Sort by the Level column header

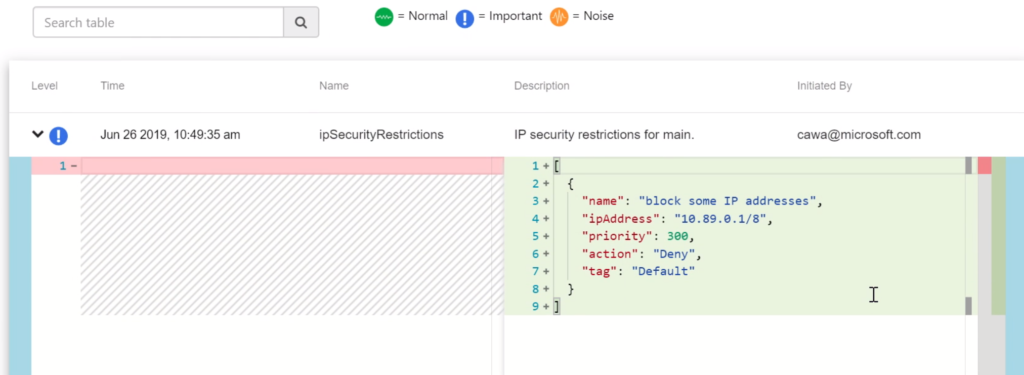coord(44,86)
